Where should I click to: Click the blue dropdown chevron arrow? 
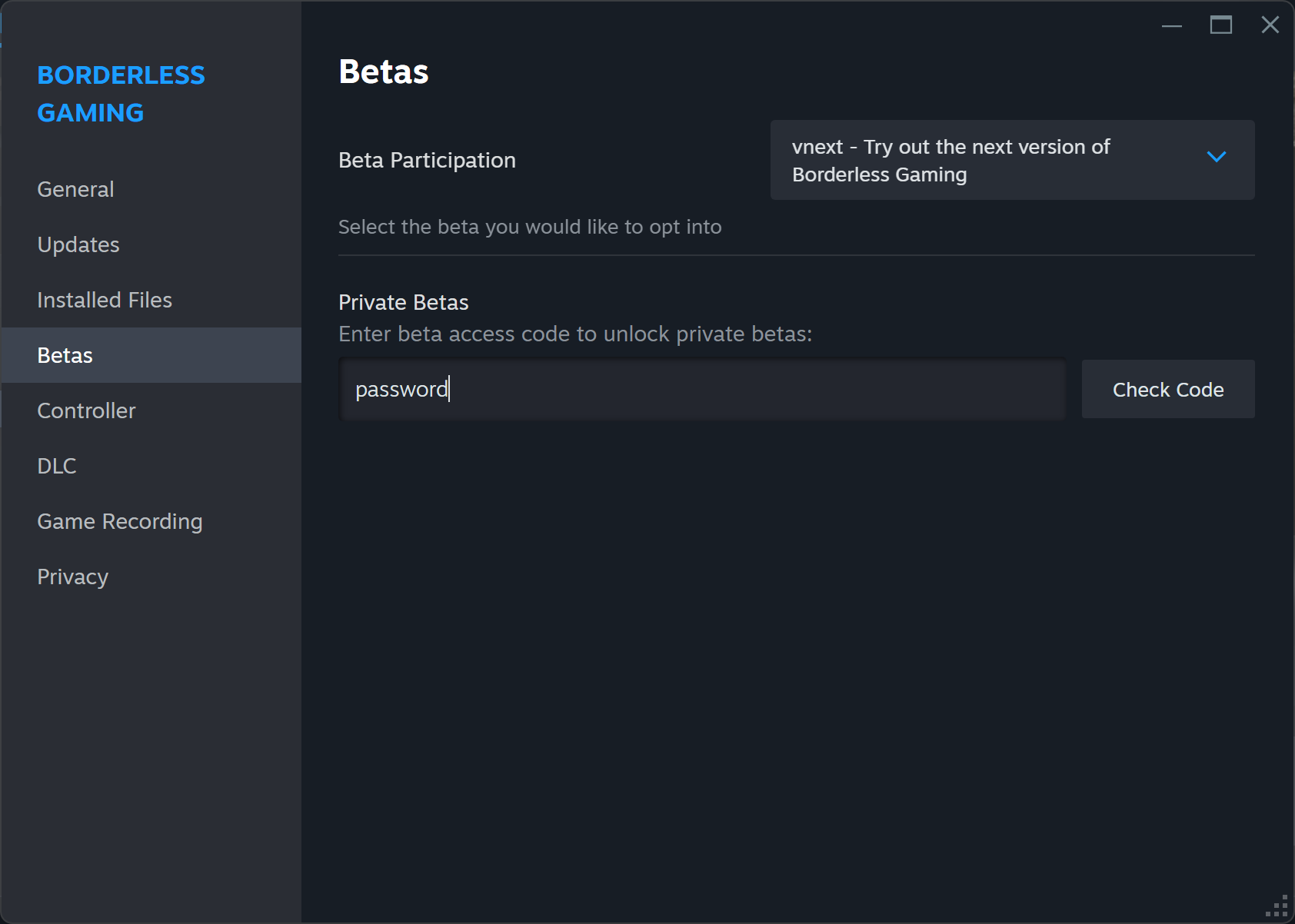coord(1217,157)
